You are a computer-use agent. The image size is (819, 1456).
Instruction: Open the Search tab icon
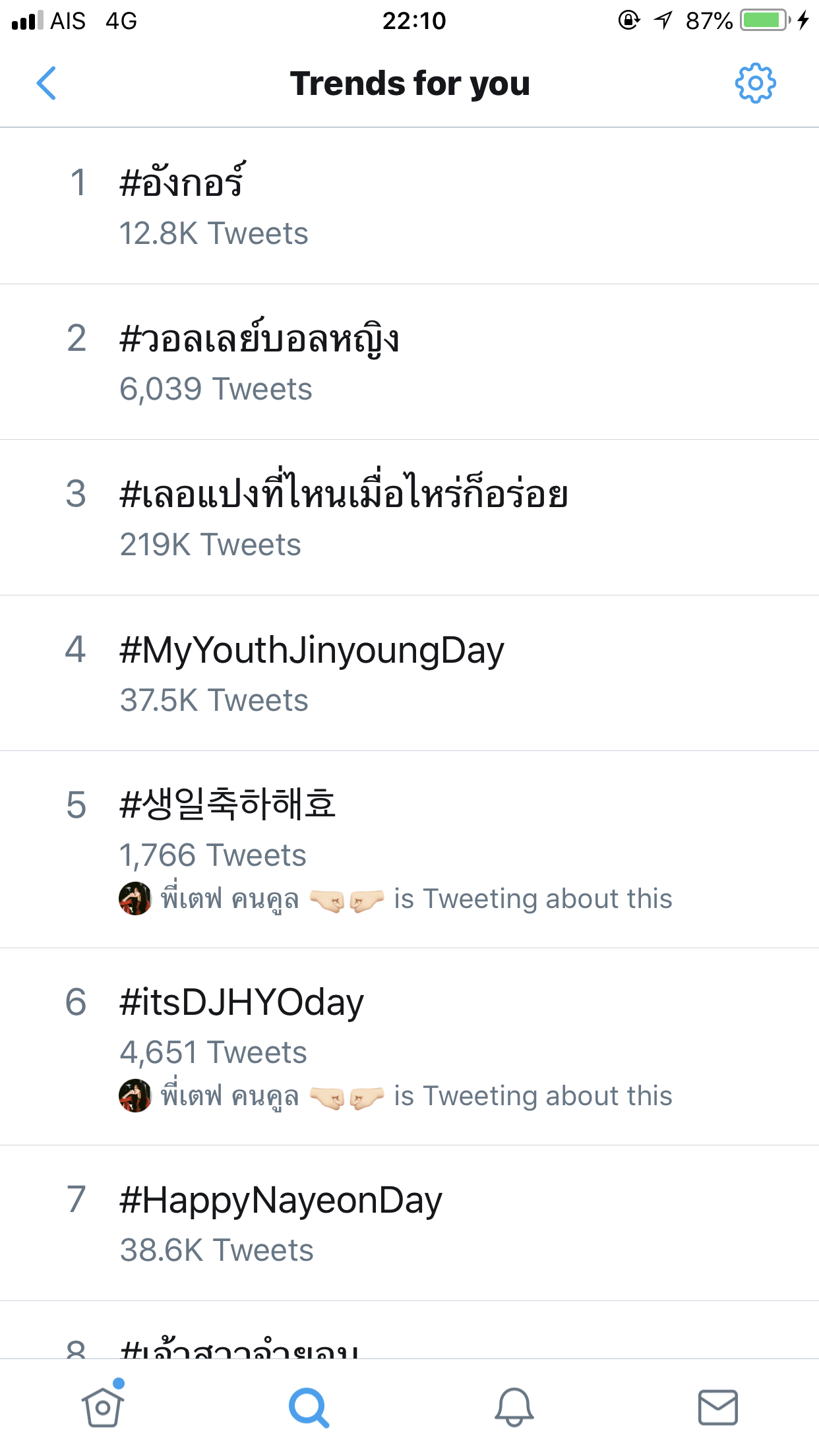tap(308, 1407)
